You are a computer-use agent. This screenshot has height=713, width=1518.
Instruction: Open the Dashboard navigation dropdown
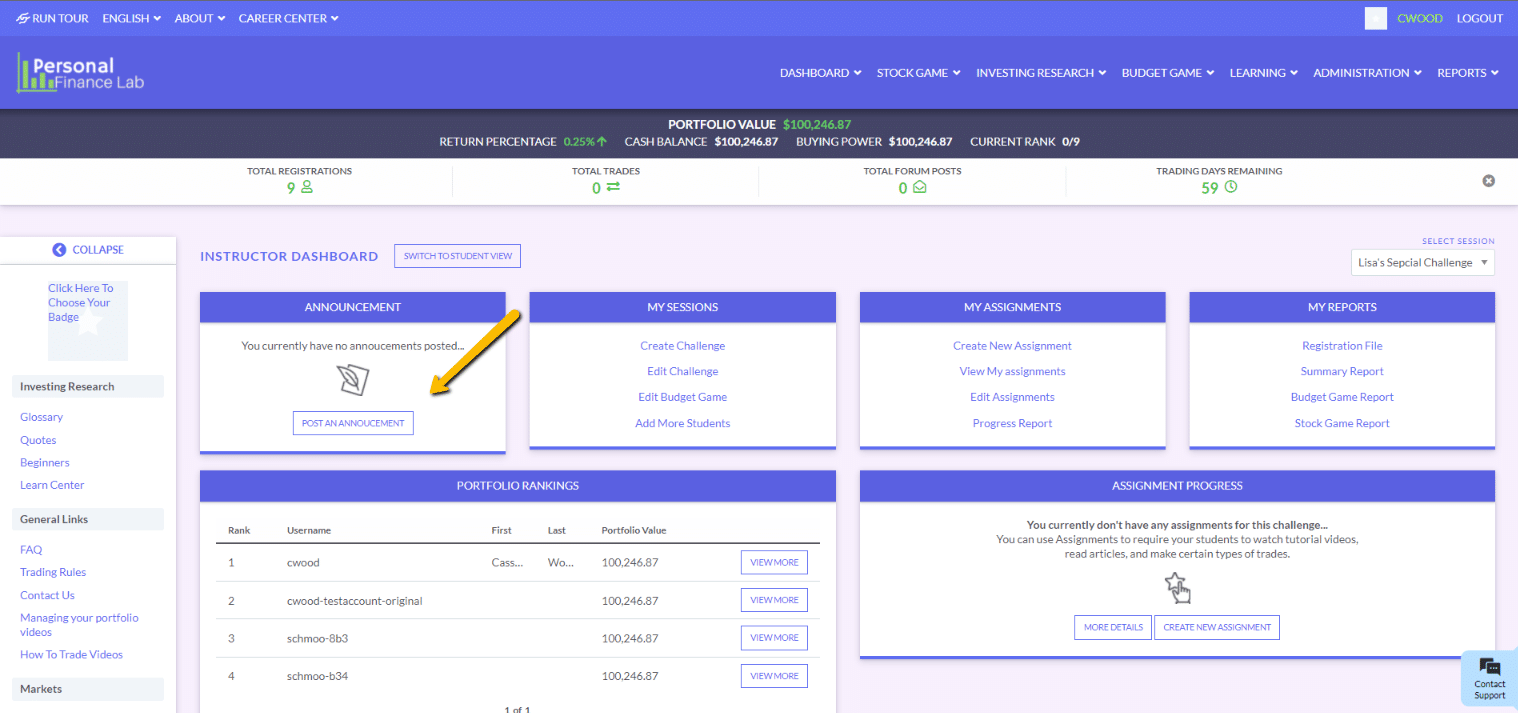820,73
